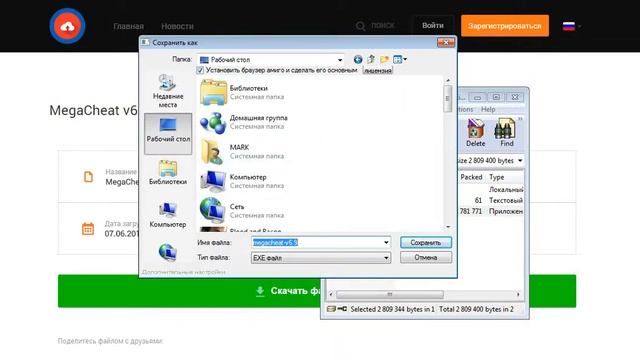The width and height of the screenshot is (640, 360).
Task: Click the network globe icon in places sidebar
Action: [x=168, y=252]
